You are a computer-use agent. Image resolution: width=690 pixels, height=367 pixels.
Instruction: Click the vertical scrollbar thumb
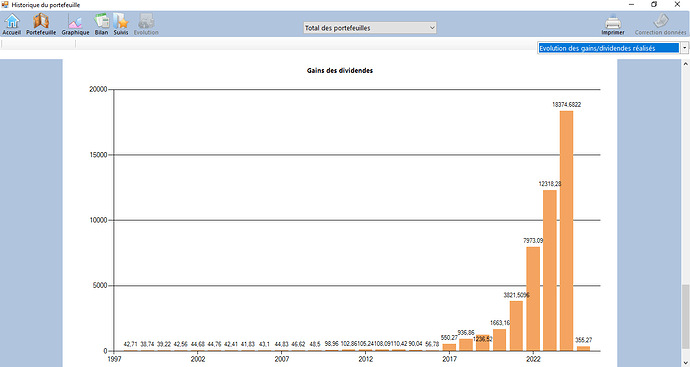click(686, 320)
